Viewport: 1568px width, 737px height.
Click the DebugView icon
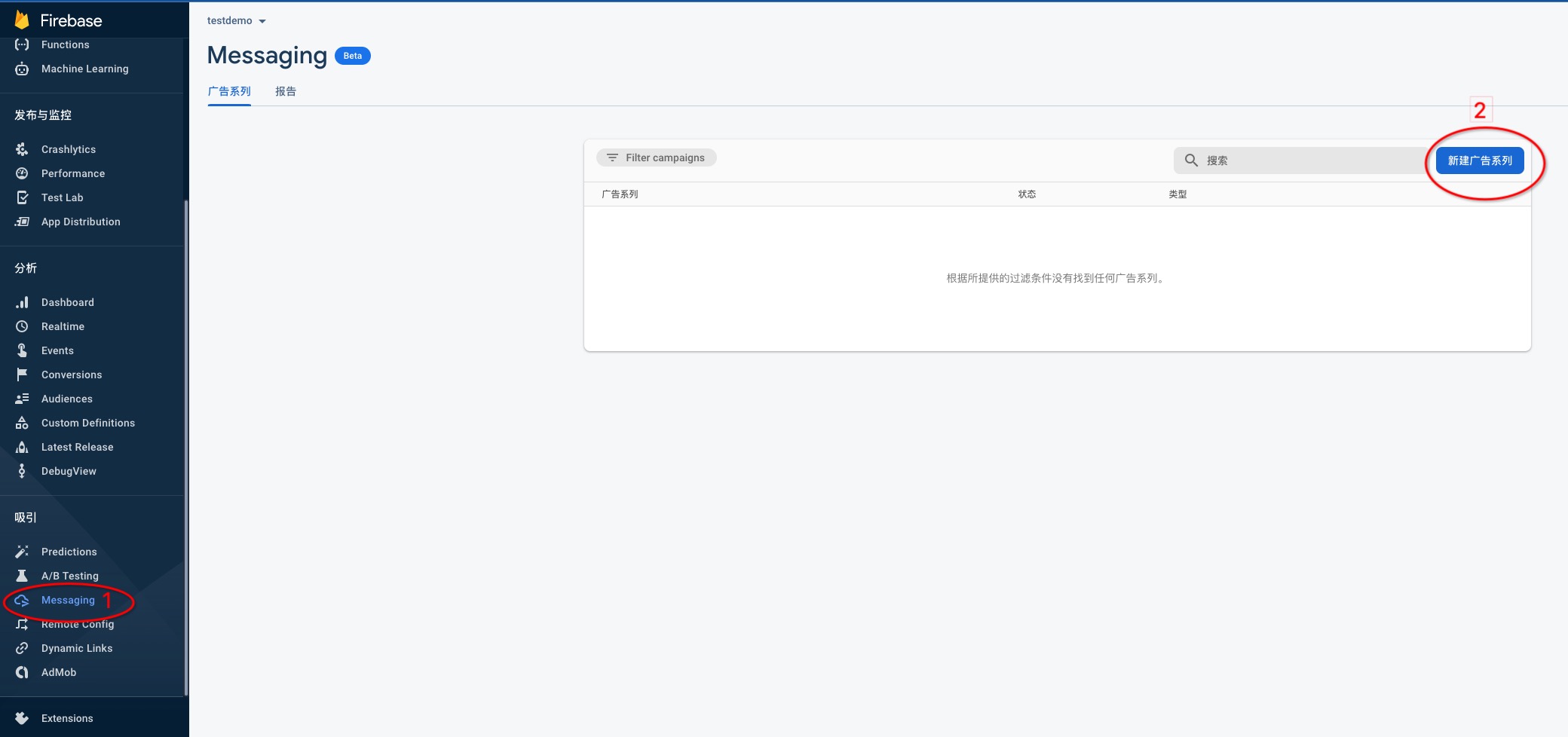22,471
